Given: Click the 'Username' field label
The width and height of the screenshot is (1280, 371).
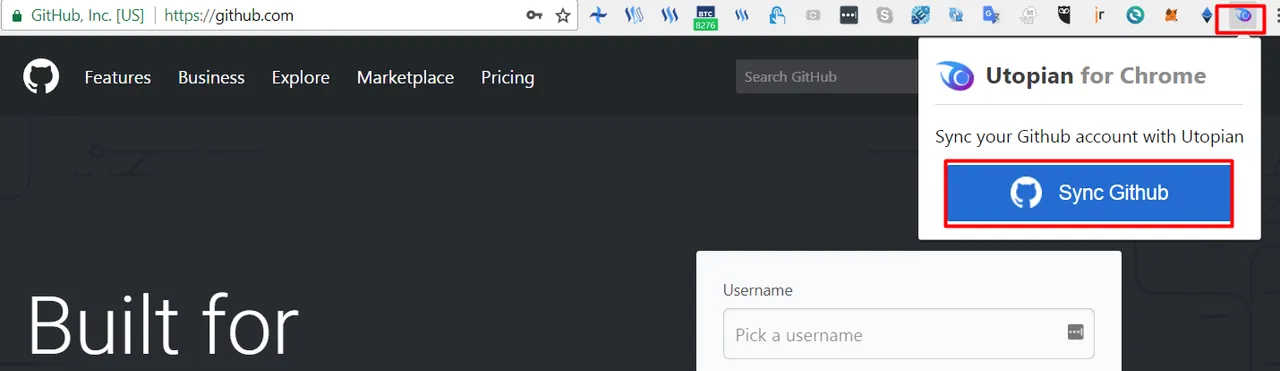Looking at the screenshot, I should pos(758,290).
